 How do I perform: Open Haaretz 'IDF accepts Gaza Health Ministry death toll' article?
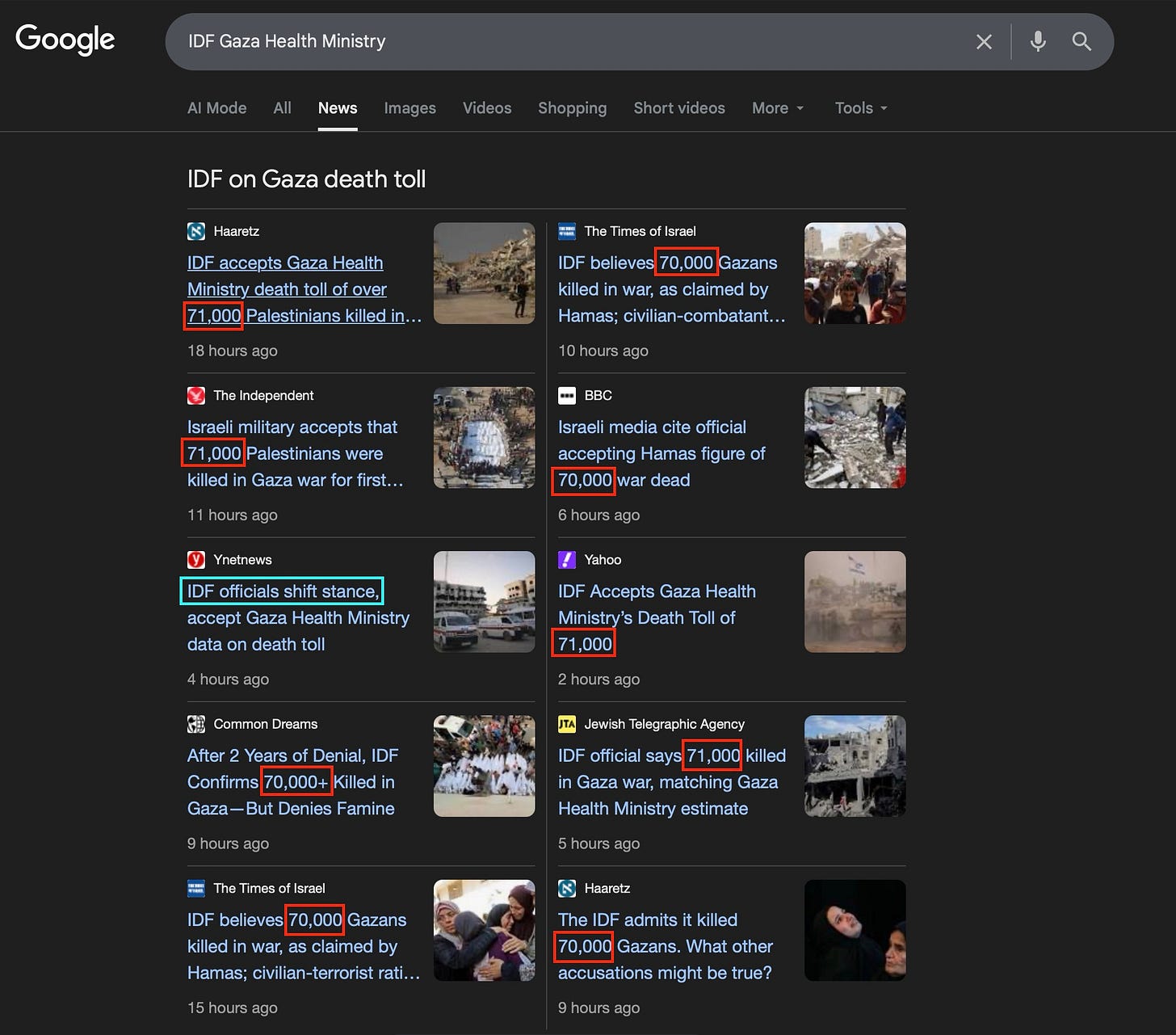pyautogui.click(x=304, y=289)
